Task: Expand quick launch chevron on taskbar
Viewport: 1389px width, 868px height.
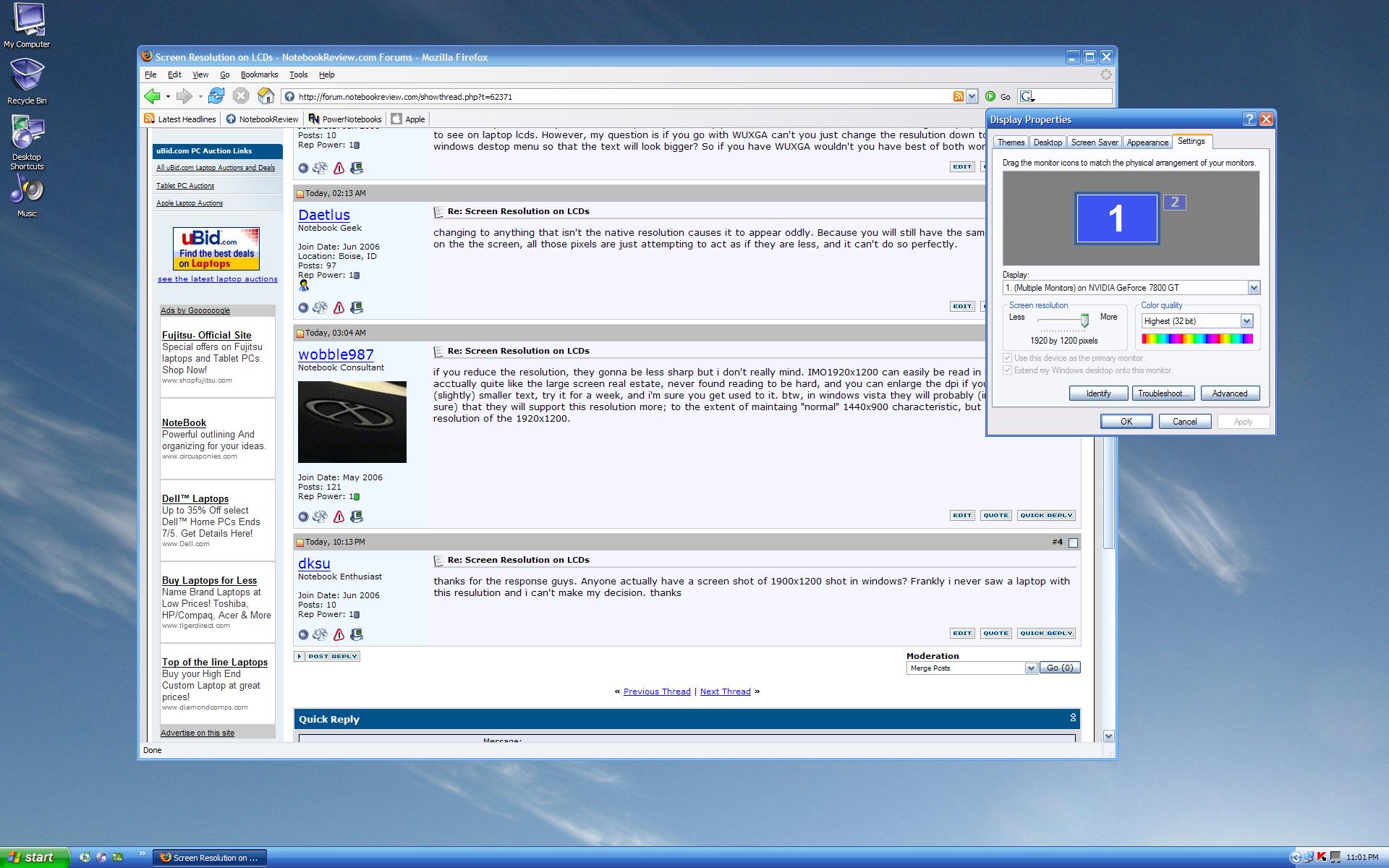Action: (x=142, y=854)
